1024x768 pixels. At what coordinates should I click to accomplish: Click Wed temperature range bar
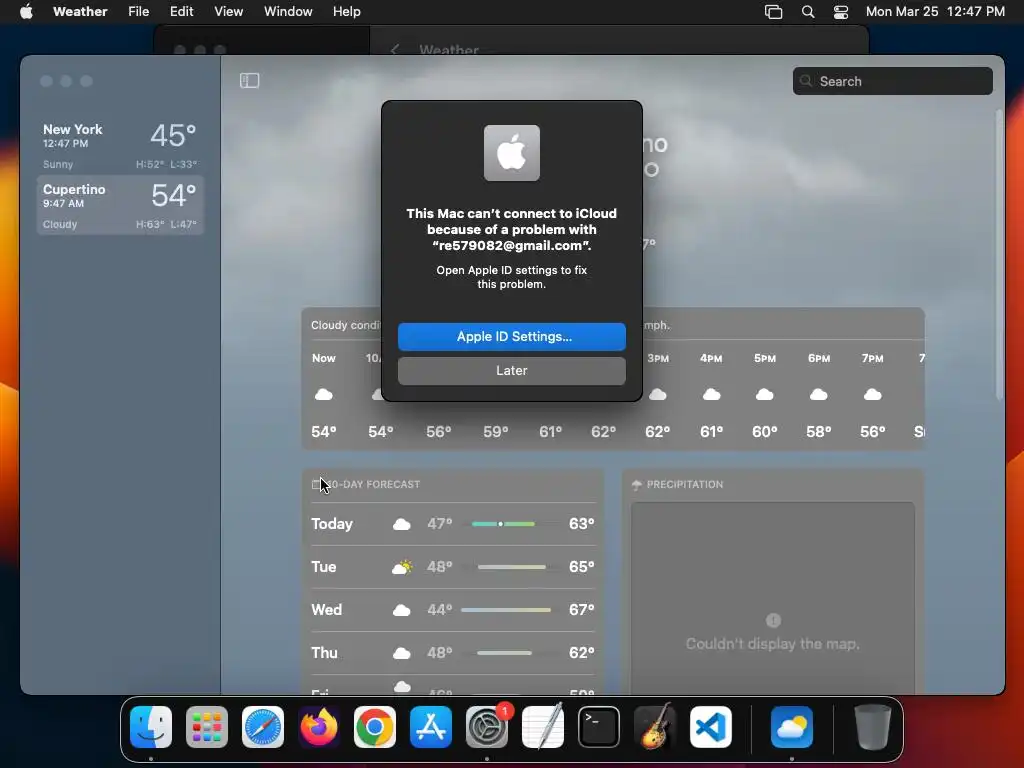[x=506, y=610]
